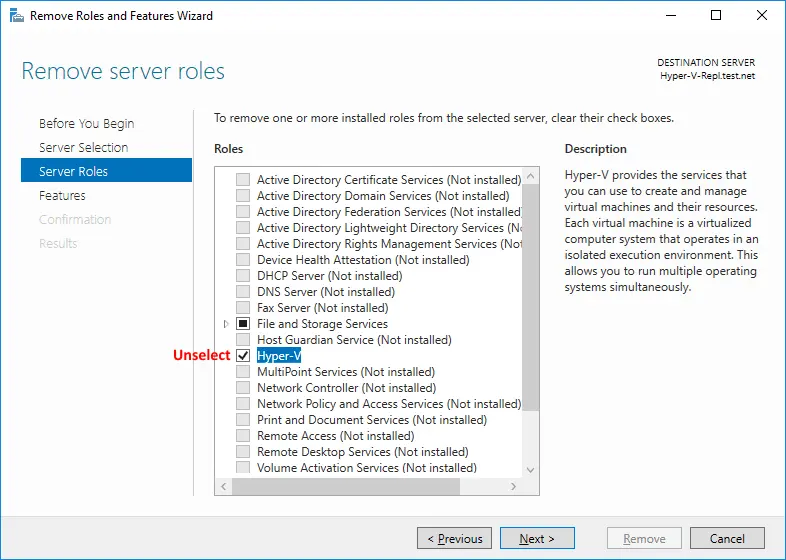Click the horizontal scroll left arrow
786x560 pixels.
(224, 486)
